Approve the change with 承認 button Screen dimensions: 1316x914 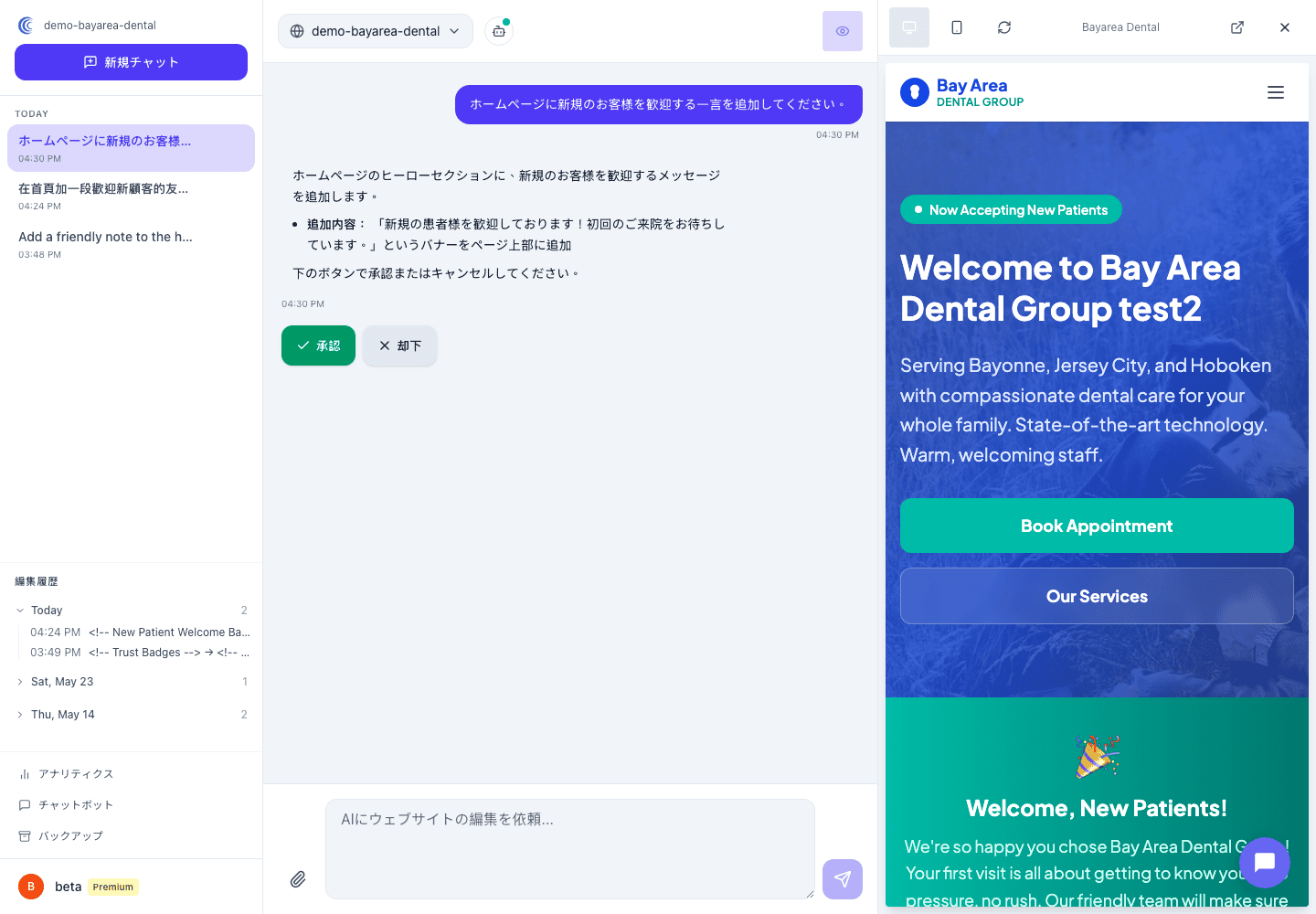coord(318,345)
